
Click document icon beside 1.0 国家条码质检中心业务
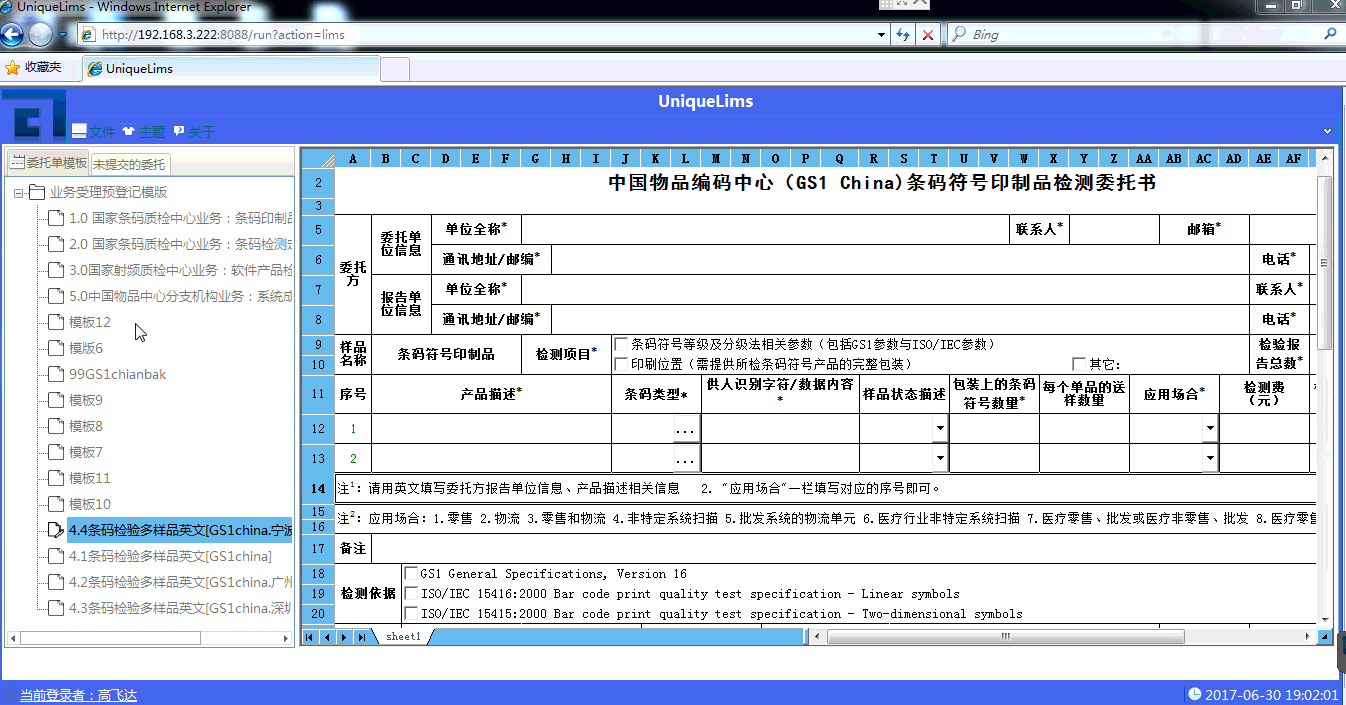coord(56,218)
